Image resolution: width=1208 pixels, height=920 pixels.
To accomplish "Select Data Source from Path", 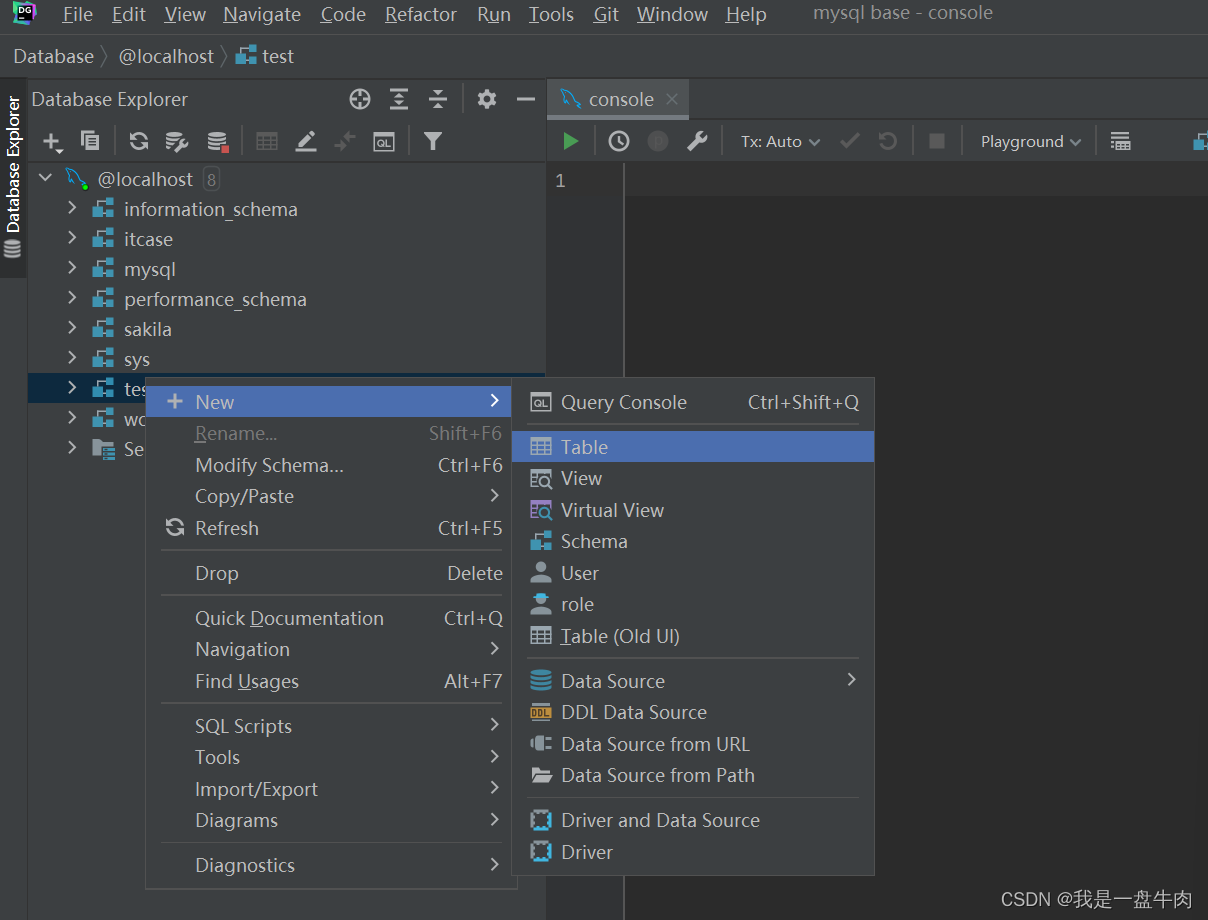I will click(x=693, y=775).
